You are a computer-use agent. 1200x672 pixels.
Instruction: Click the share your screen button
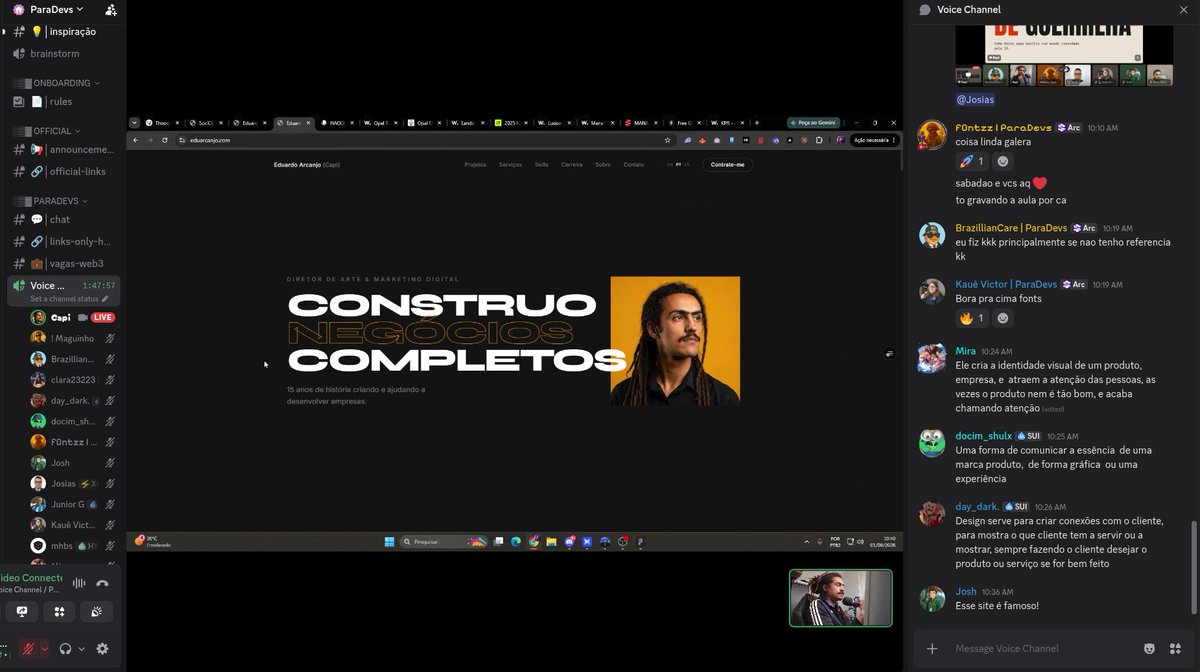(x=21, y=612)
